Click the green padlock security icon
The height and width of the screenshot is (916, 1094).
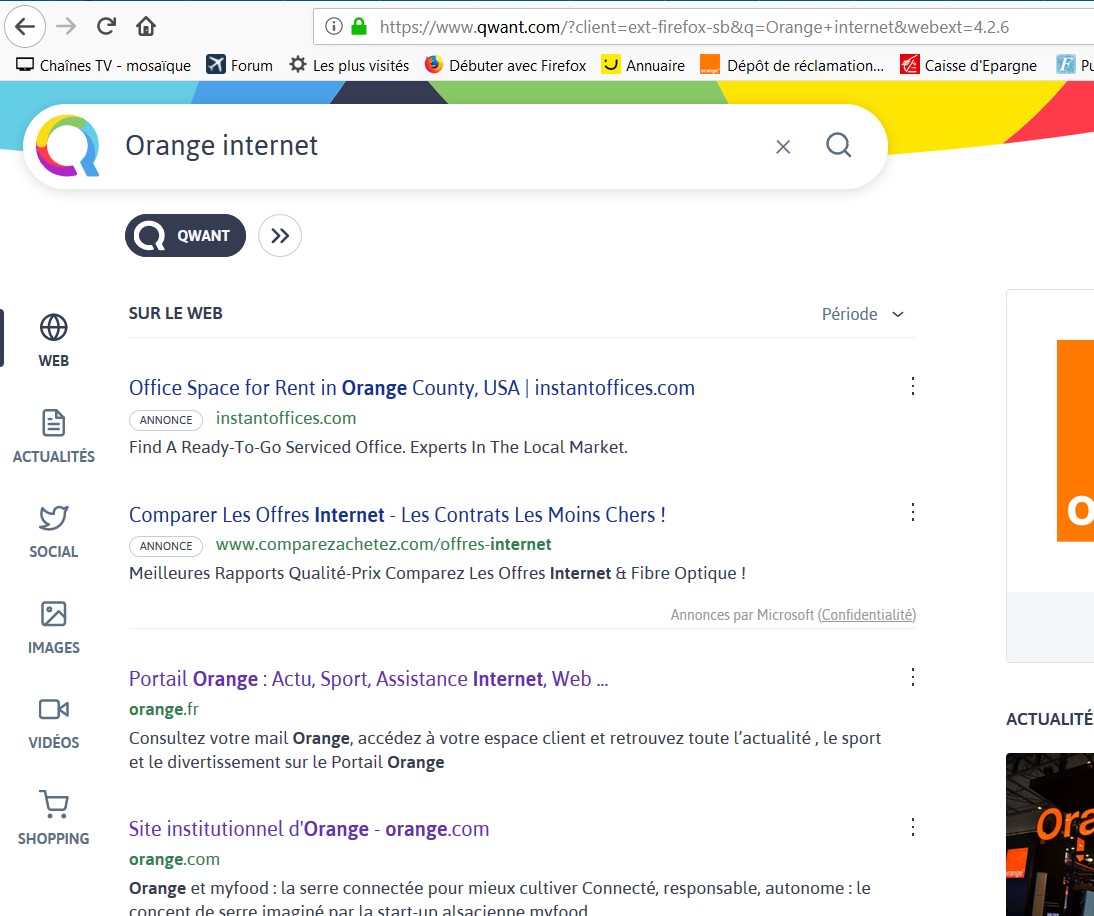pos(359,27)
